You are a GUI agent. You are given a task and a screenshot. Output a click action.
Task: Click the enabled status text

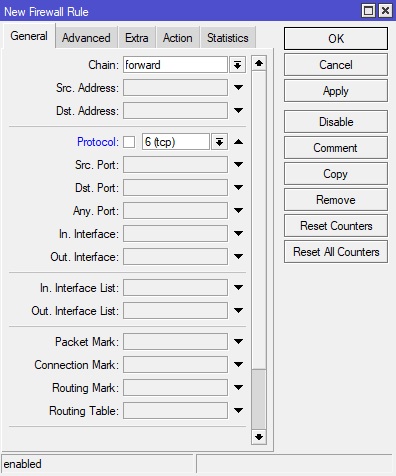tap(23, 464)
